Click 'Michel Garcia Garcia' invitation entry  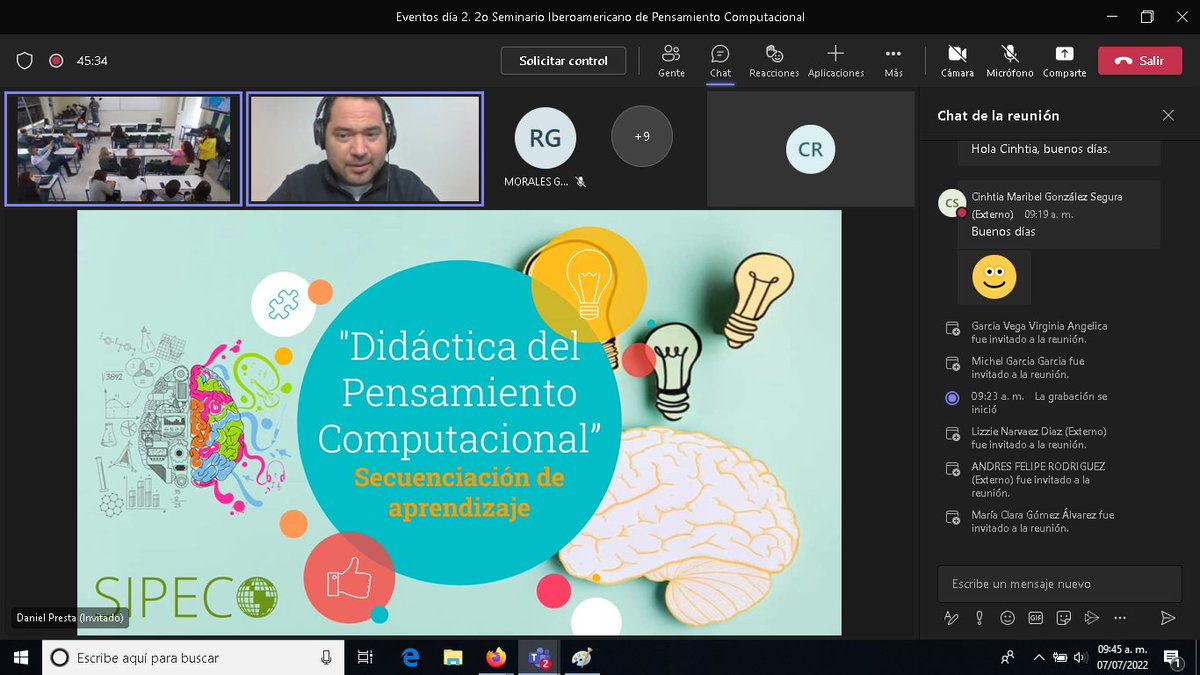(1027, 367)
